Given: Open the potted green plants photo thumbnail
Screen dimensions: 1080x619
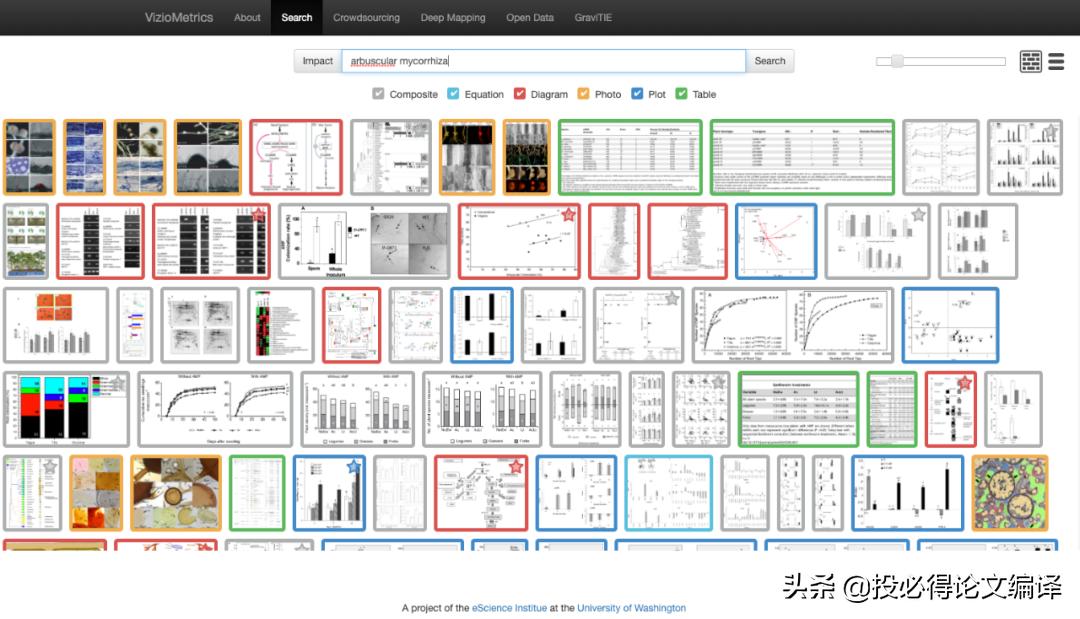Looking at the screenshot, I should tap(26, 242).
